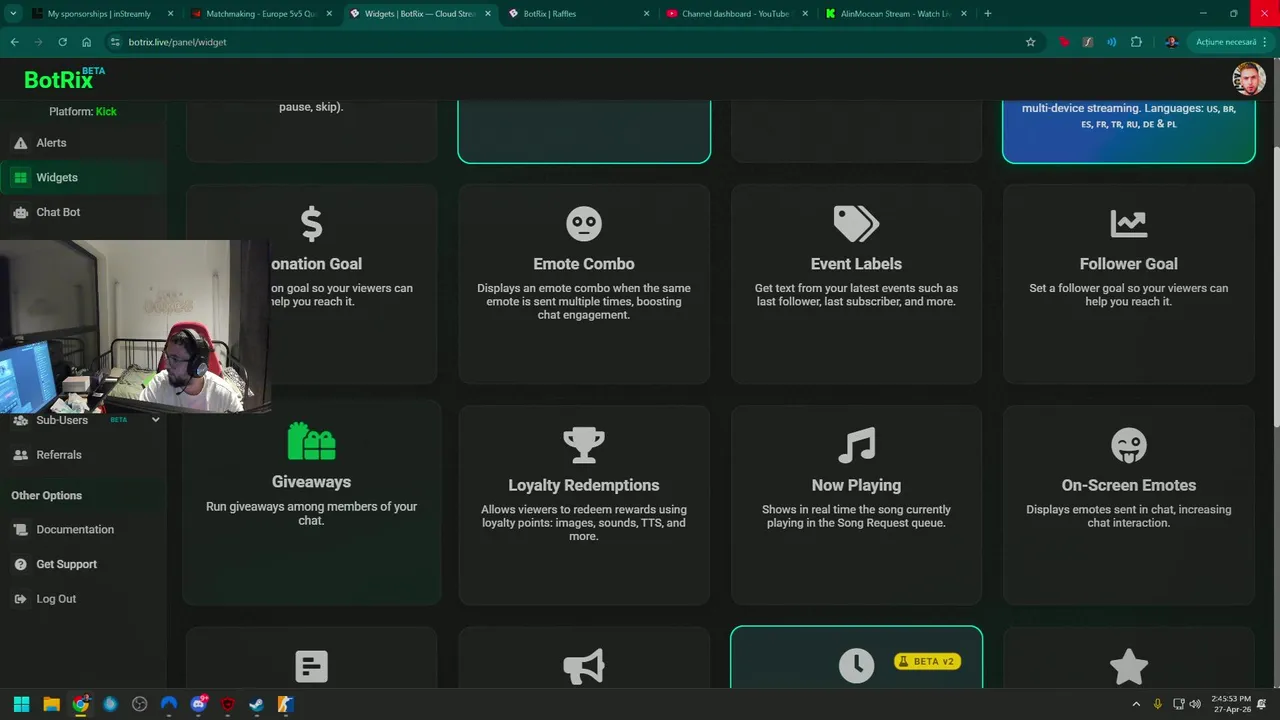Image resolution: width=1280 pixels, height=720 pixels.
Task: Click the 'Other Options' heading
Action: point(47,496)
